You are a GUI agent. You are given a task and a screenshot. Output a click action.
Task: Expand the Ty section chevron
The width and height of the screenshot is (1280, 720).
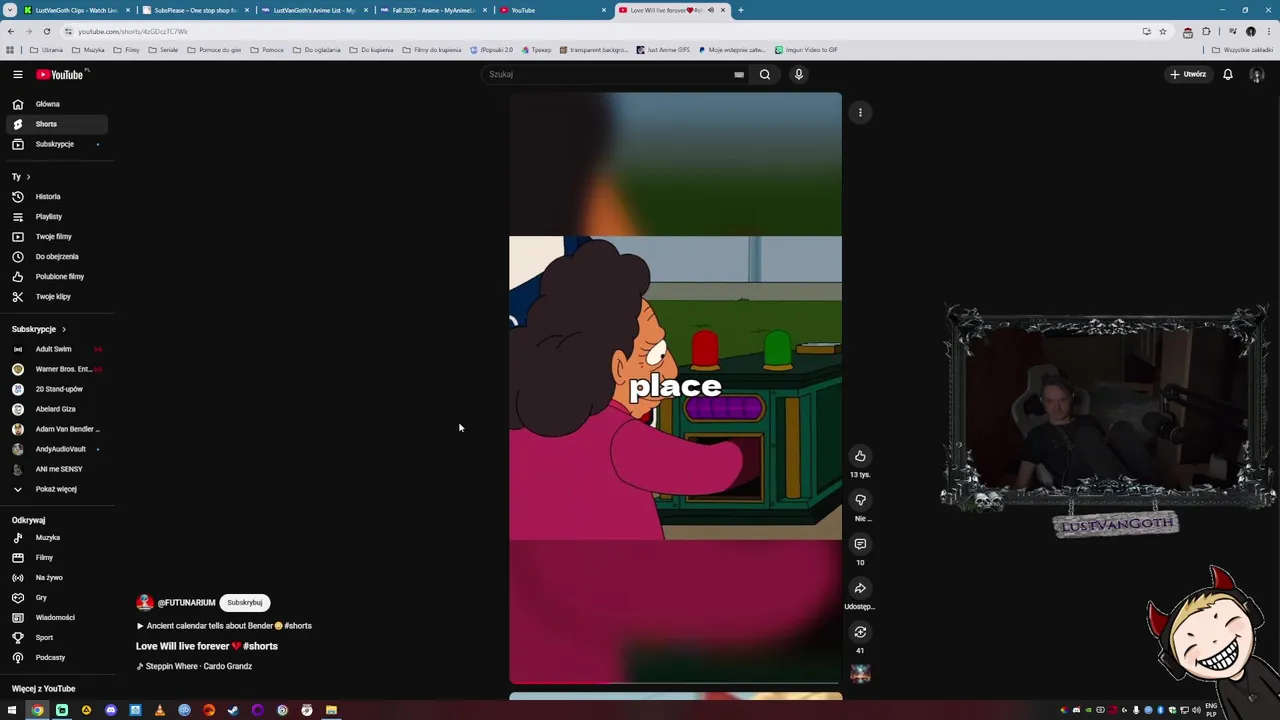pos(28,177)
